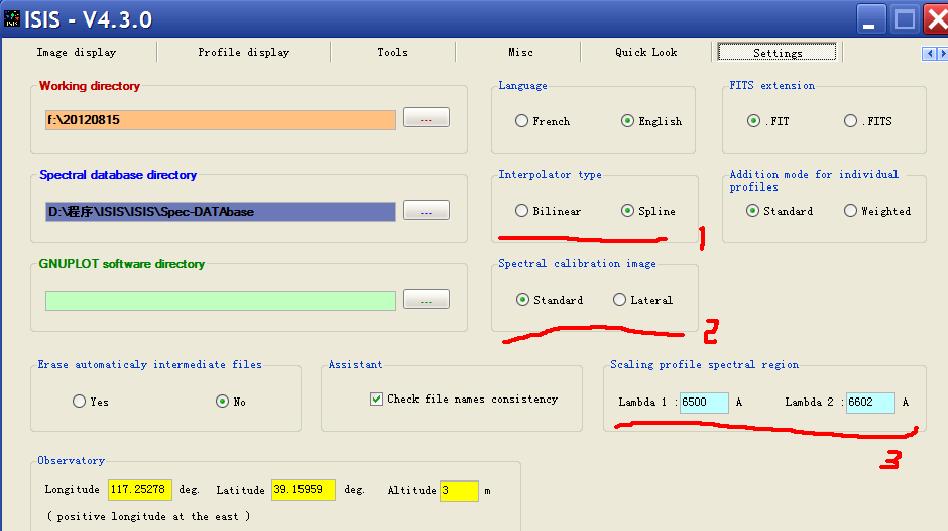Click the Longitude input field
Image resolution: width=948 pixels, height=531 pixels.
[140, 490]
